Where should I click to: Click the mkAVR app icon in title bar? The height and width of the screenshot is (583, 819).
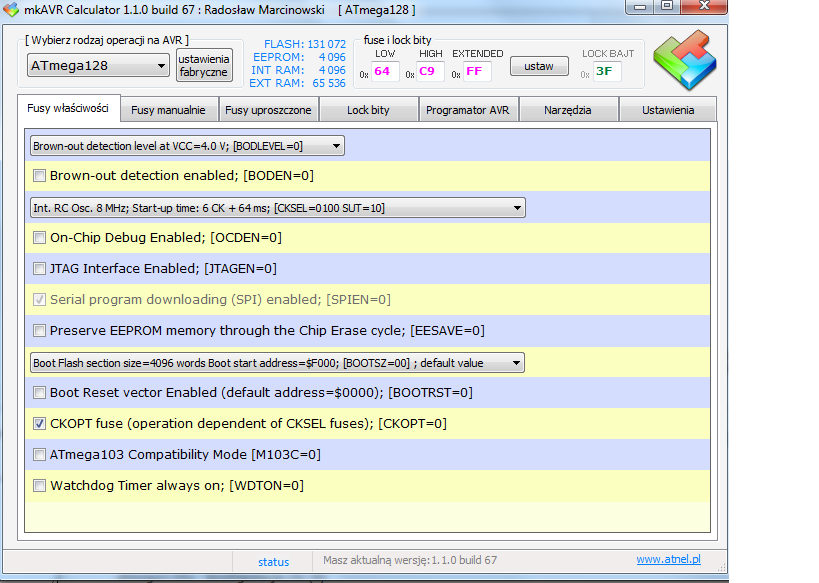[11, 9]
